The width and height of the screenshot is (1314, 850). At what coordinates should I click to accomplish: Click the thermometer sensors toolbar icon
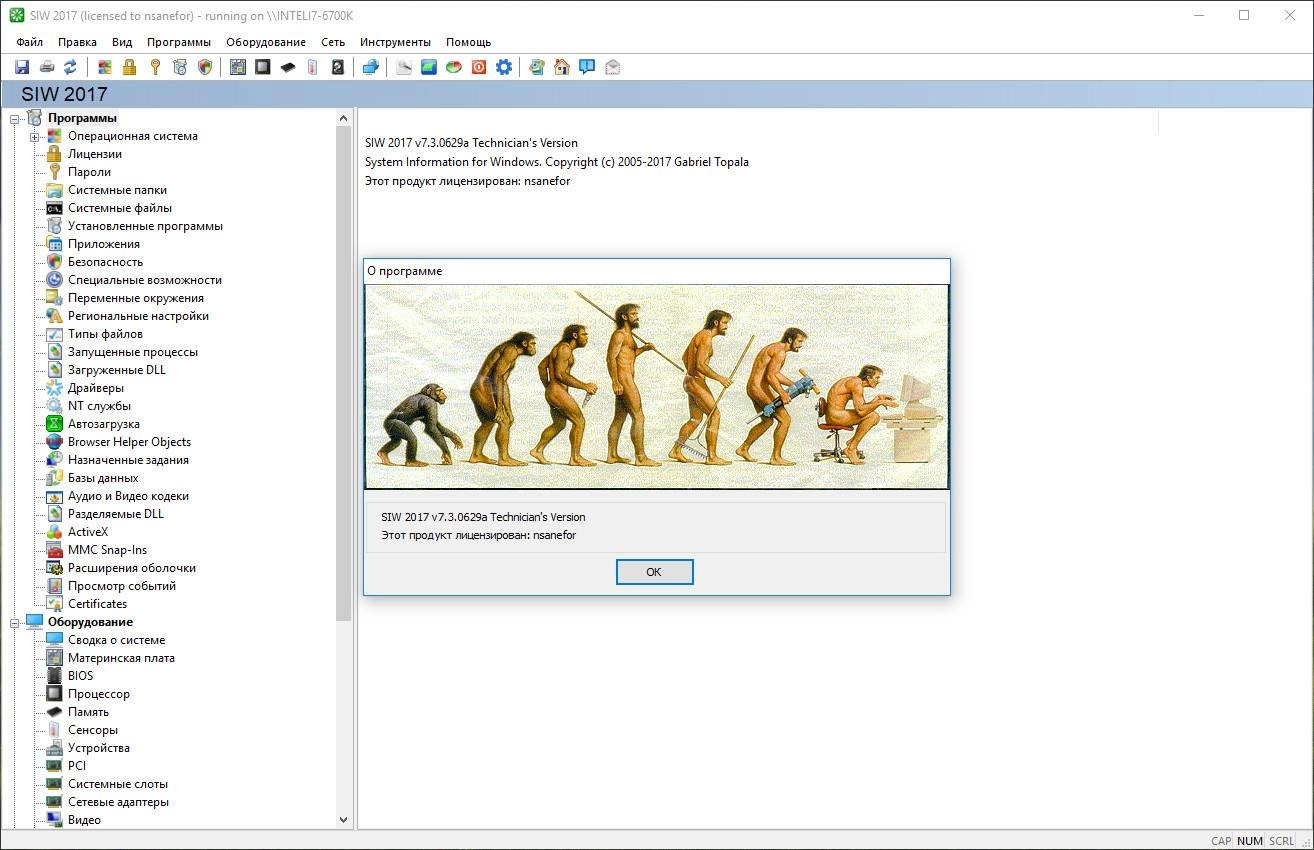pos(313,67)
